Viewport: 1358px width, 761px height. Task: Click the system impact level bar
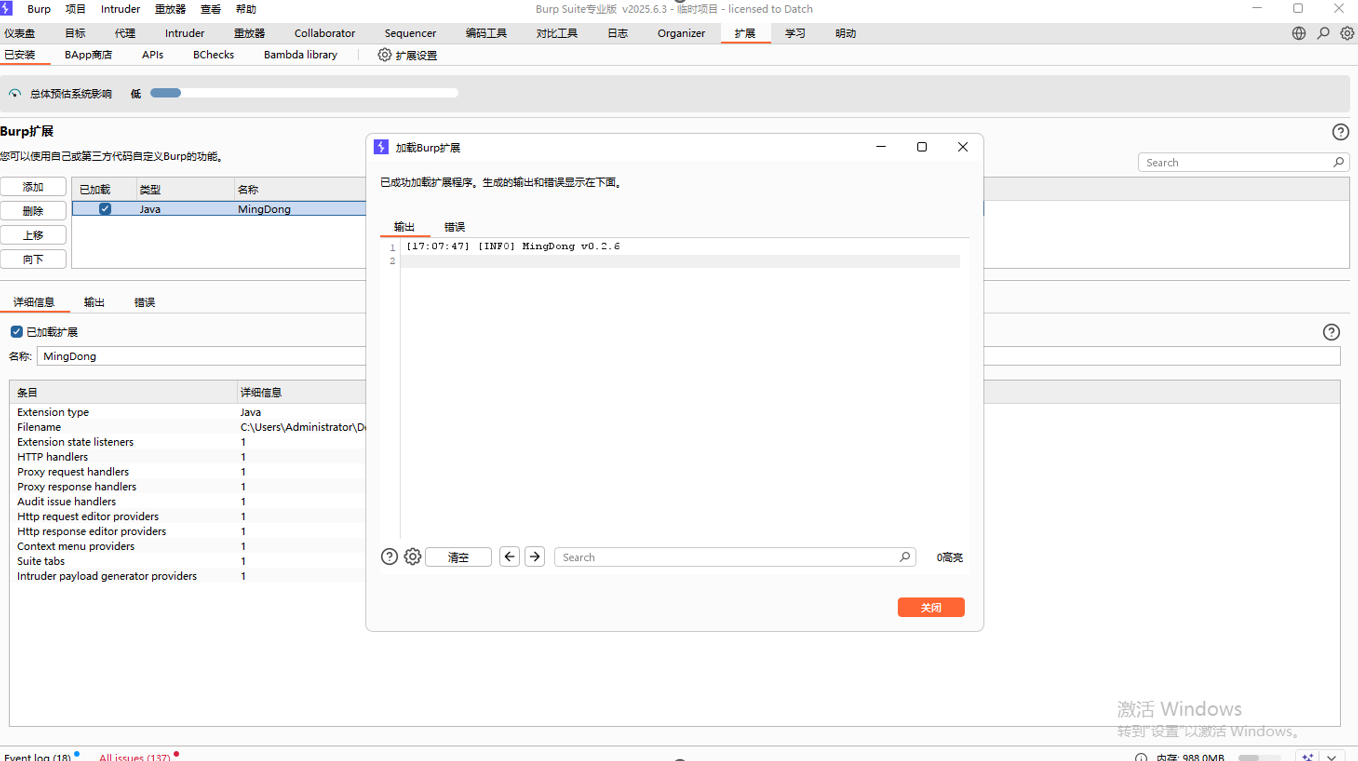[304, 93]
